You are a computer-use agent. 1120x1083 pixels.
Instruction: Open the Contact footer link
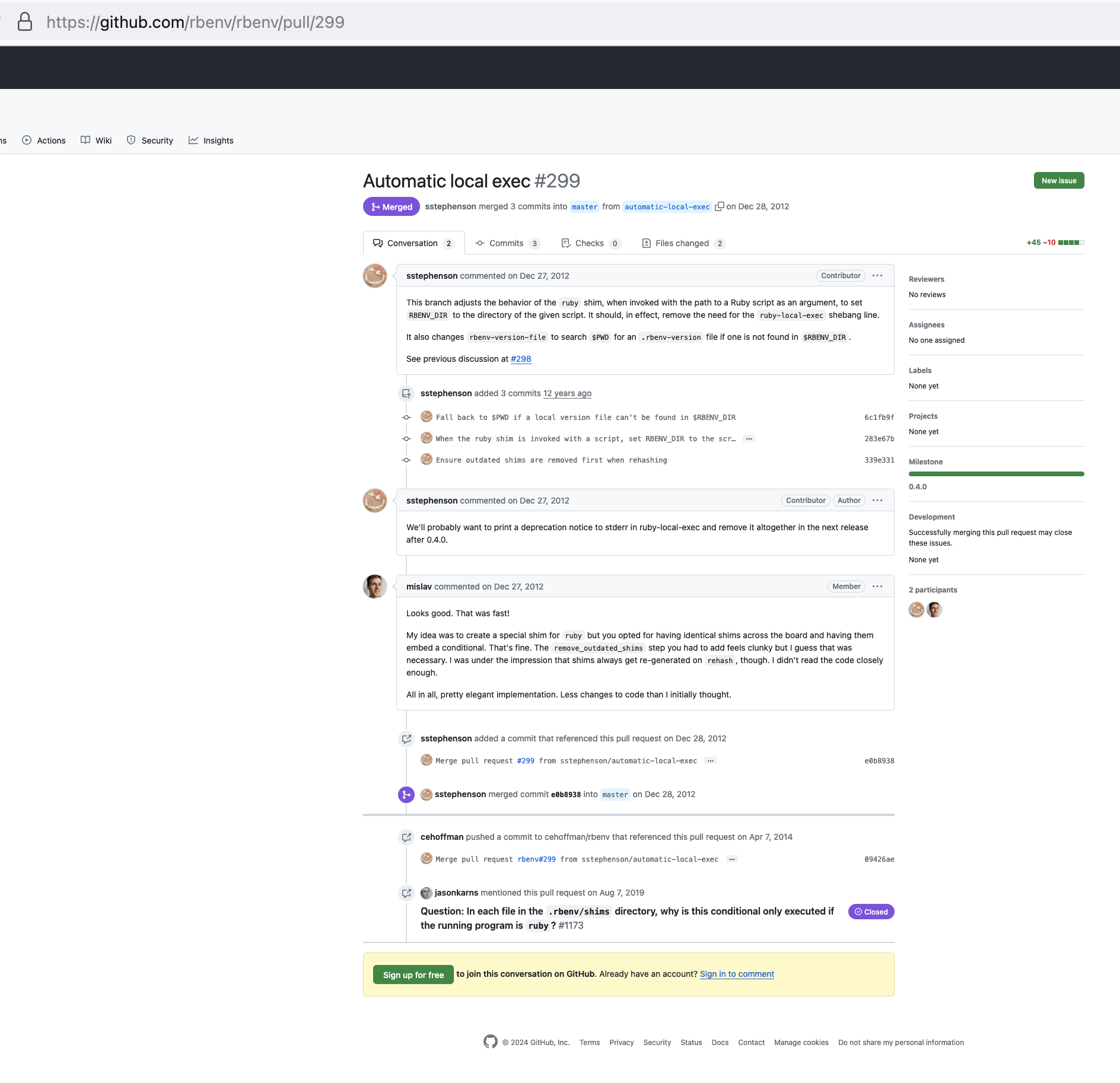click(x=752, y=1043)
